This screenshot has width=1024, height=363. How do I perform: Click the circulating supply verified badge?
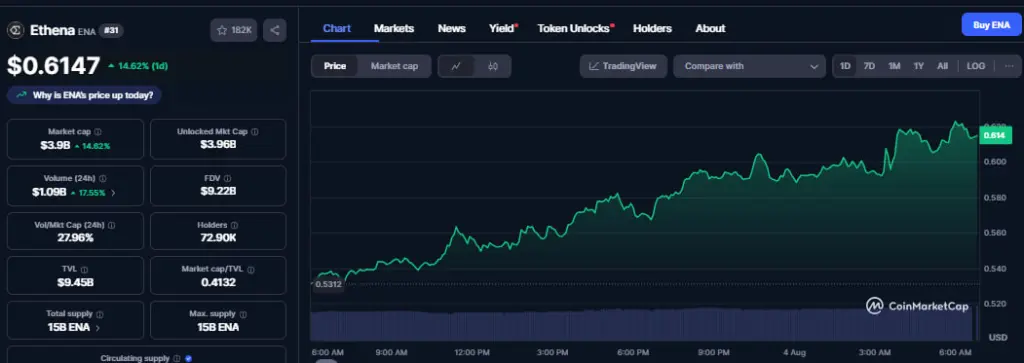click(188, 358)
